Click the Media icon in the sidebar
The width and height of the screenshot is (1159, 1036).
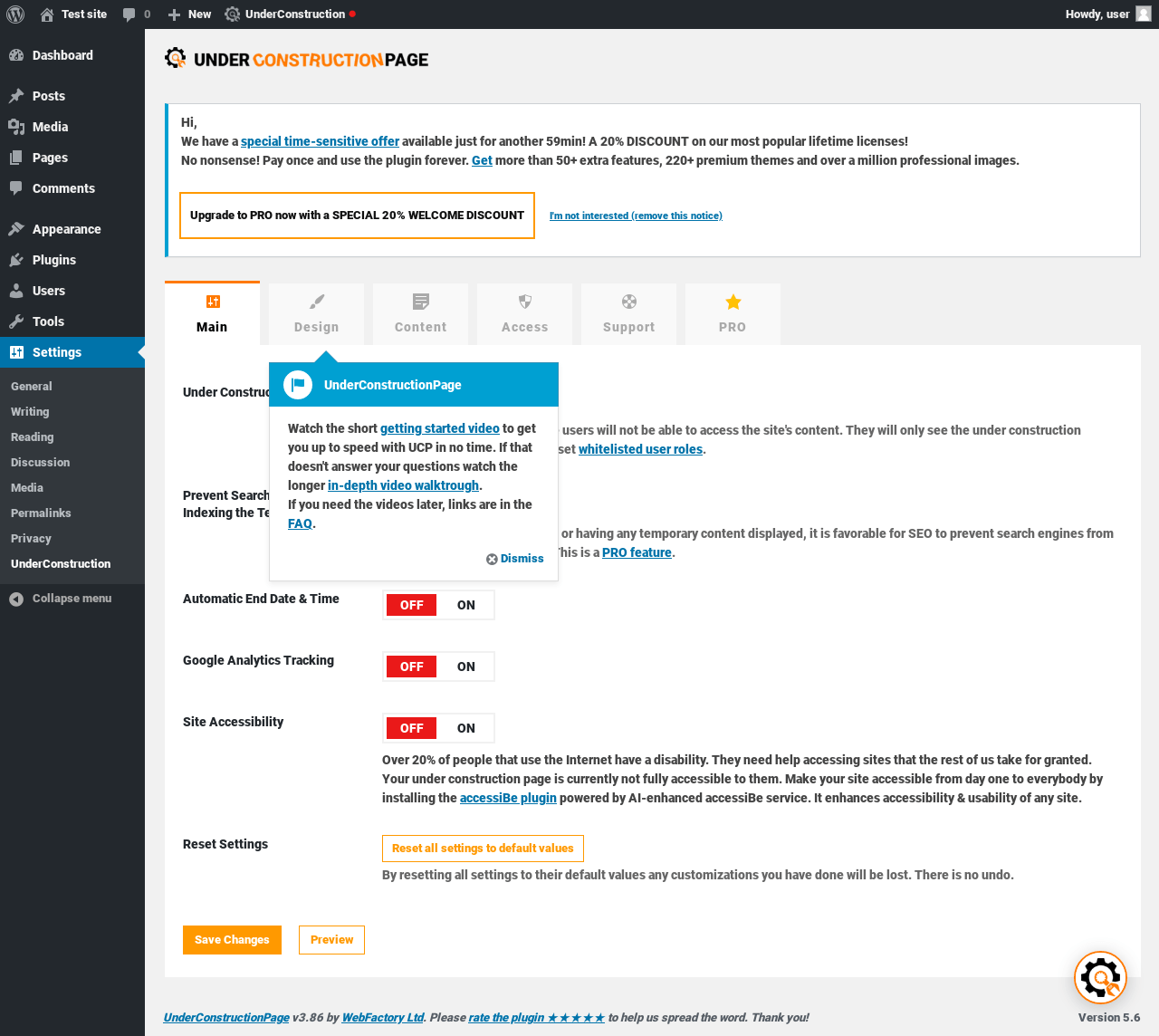click(16, 127)
